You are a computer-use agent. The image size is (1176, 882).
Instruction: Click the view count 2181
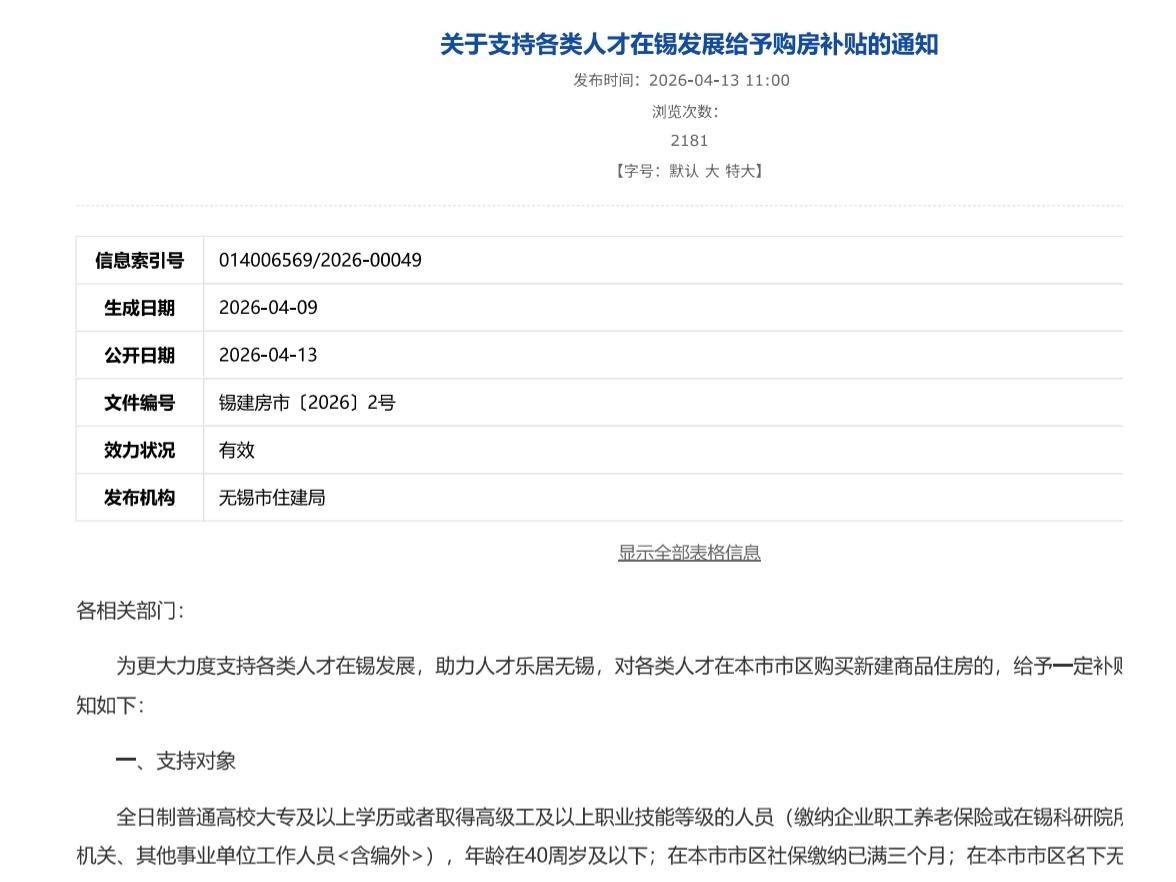(689, 141)
